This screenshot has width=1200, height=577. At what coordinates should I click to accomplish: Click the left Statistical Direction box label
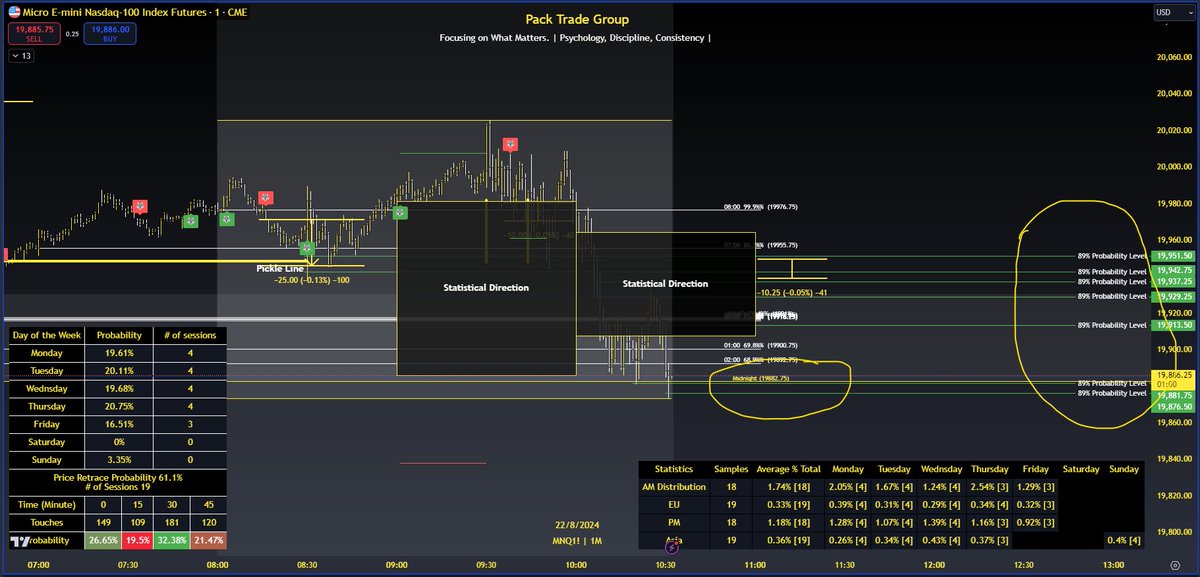coord(486,288)
